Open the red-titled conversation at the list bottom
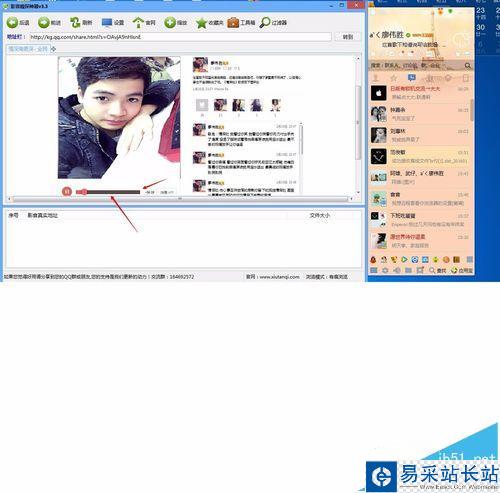500x493 pixels. [420, 241]
